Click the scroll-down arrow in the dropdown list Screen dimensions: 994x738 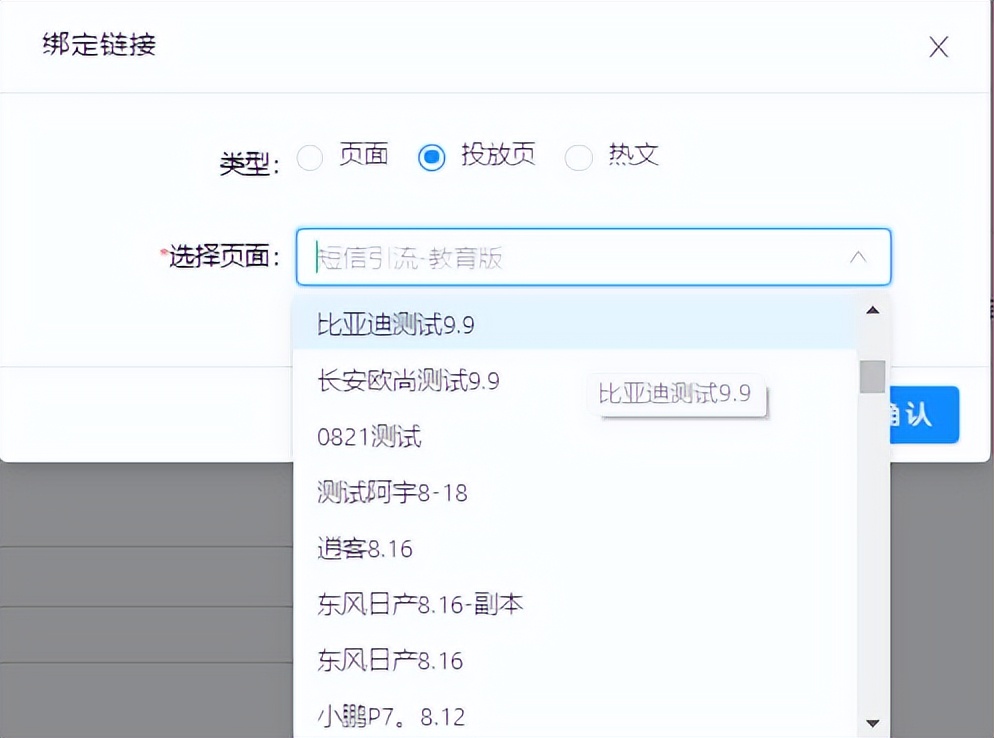(x=872, y=722)
